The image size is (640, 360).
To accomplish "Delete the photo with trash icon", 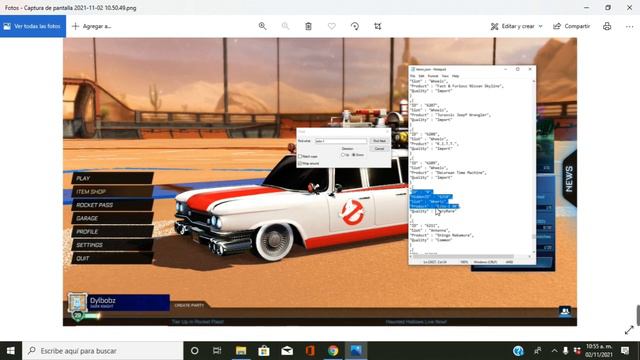I will pyautogui.click(x=309, y=26).
